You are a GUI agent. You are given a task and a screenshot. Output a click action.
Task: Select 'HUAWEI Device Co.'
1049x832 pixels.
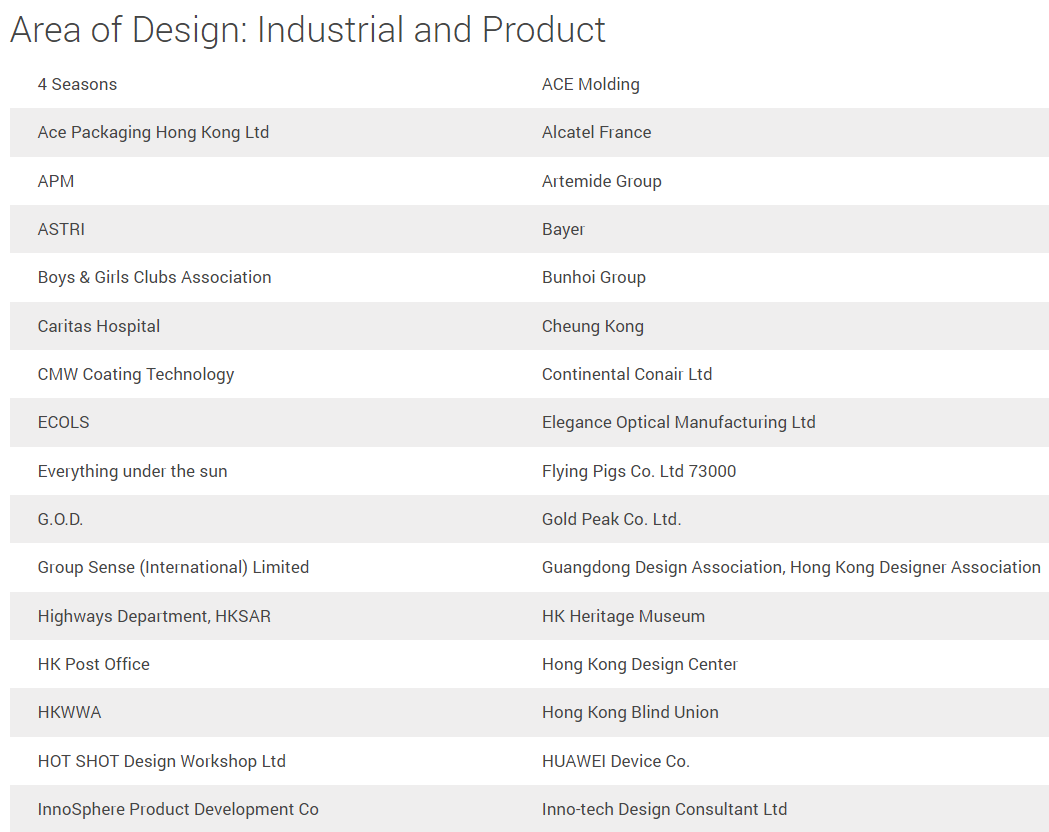click(615, 762)
